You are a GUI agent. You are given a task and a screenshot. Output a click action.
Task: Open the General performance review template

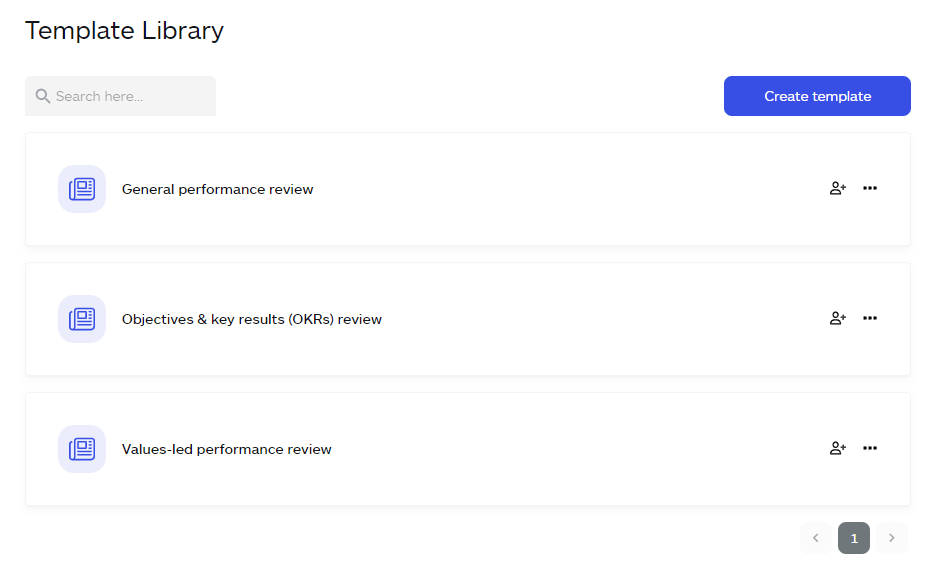click(x=217, y=189)
